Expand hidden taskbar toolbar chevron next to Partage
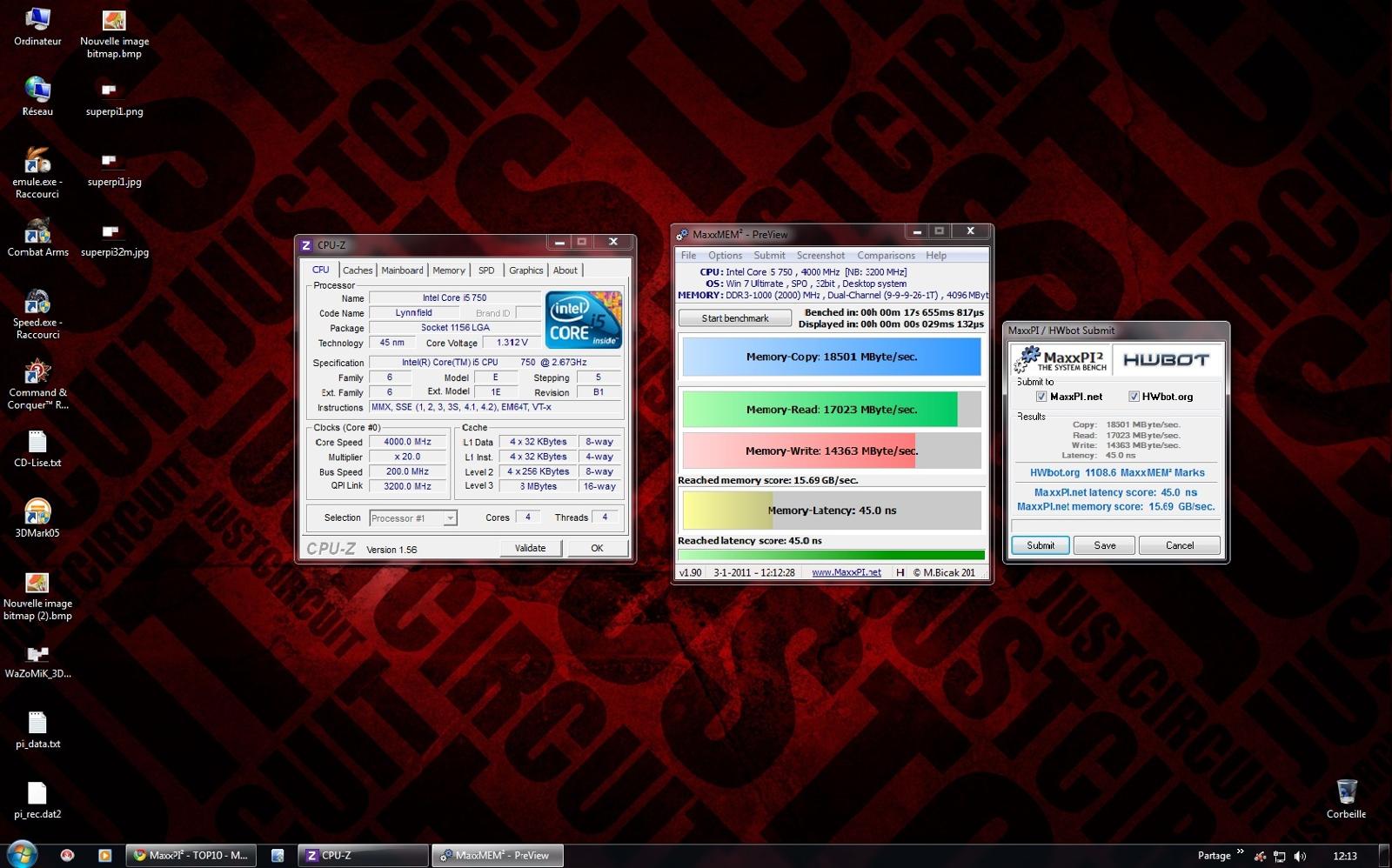Image resolution: width=1392 pixels, height=868 pixels. pyautogui.click(x=1241, y=851)
